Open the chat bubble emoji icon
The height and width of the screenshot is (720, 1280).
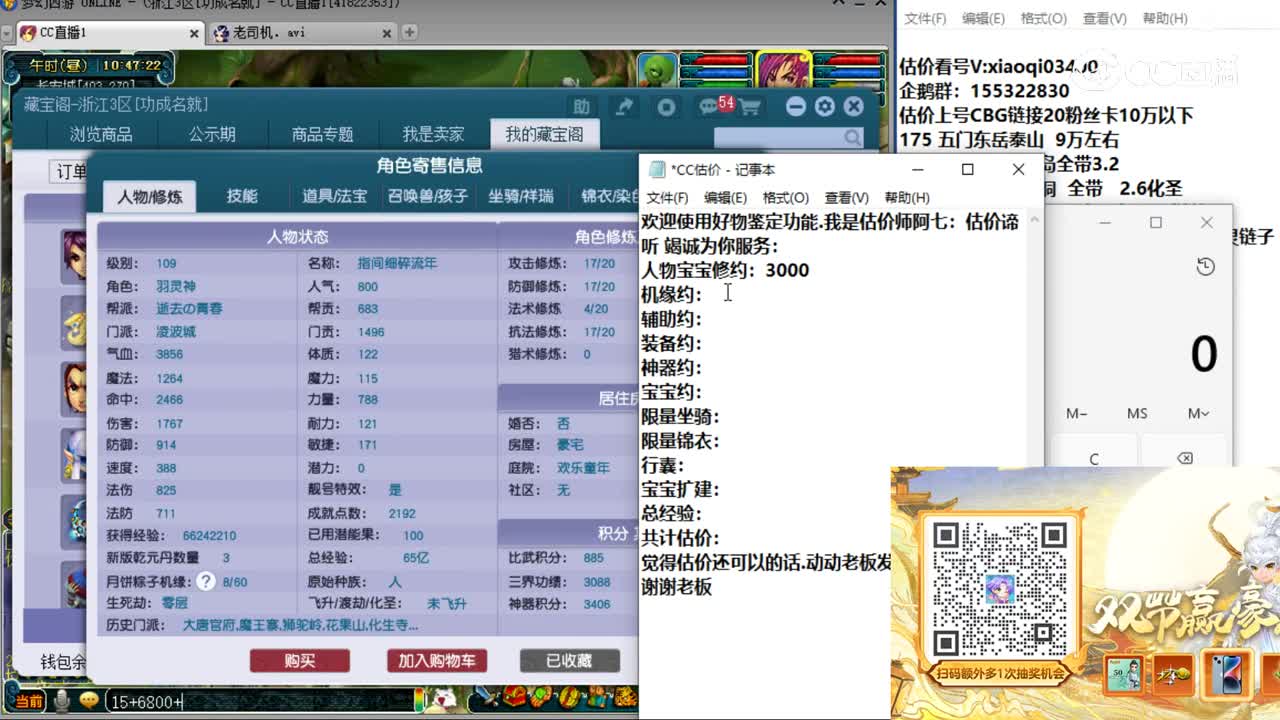89,701
